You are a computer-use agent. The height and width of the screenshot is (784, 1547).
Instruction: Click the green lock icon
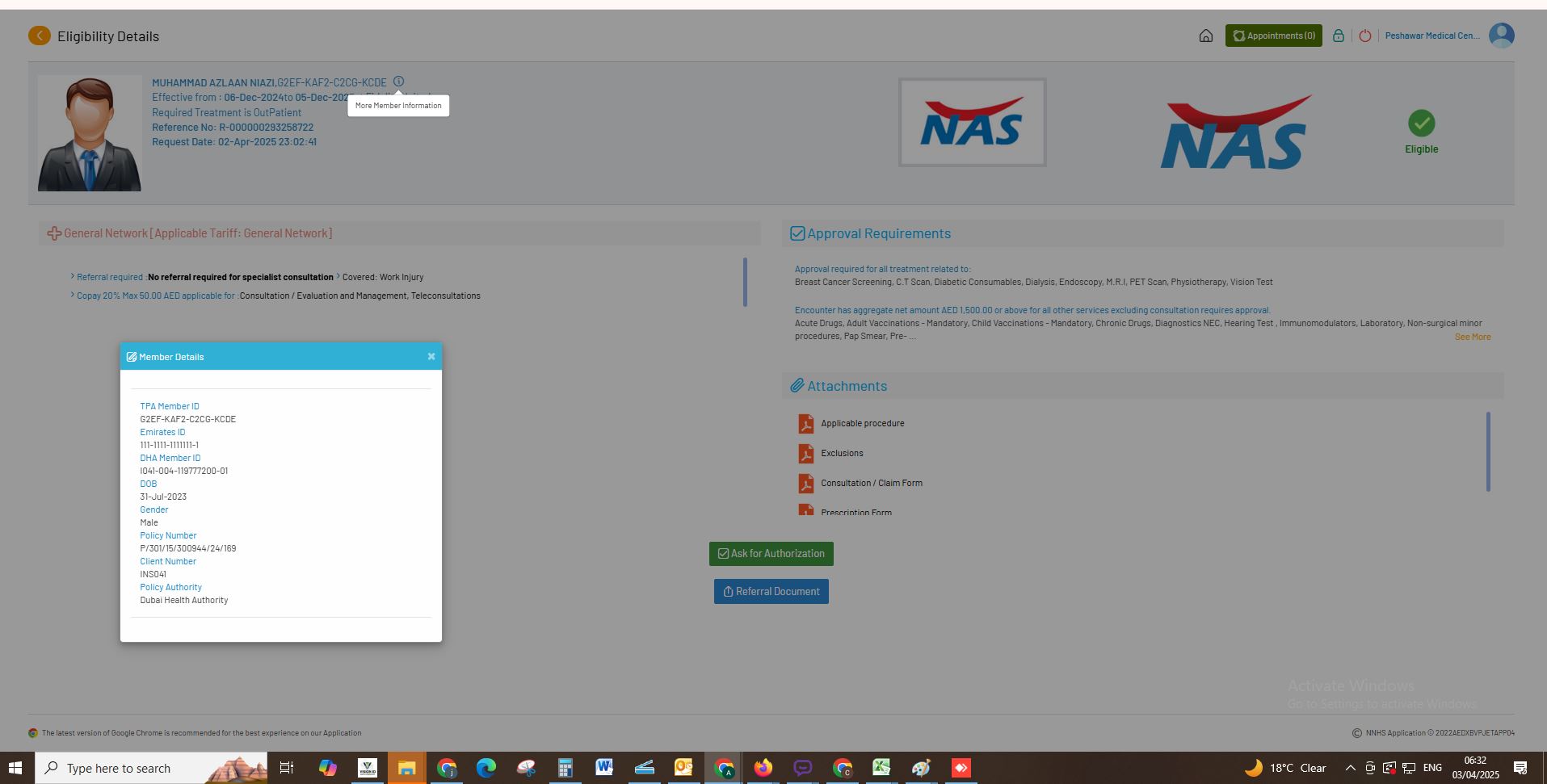click(1339, 36)
